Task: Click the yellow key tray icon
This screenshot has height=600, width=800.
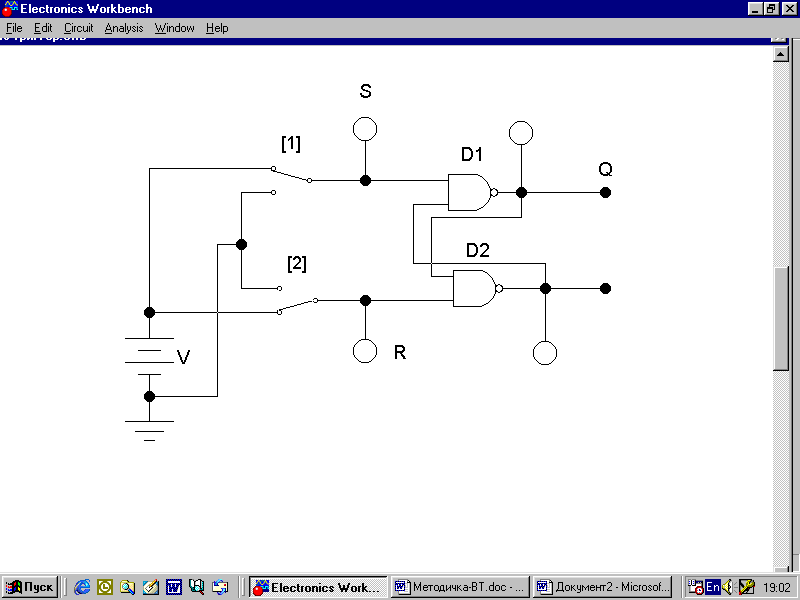Action: coord(746,587)
